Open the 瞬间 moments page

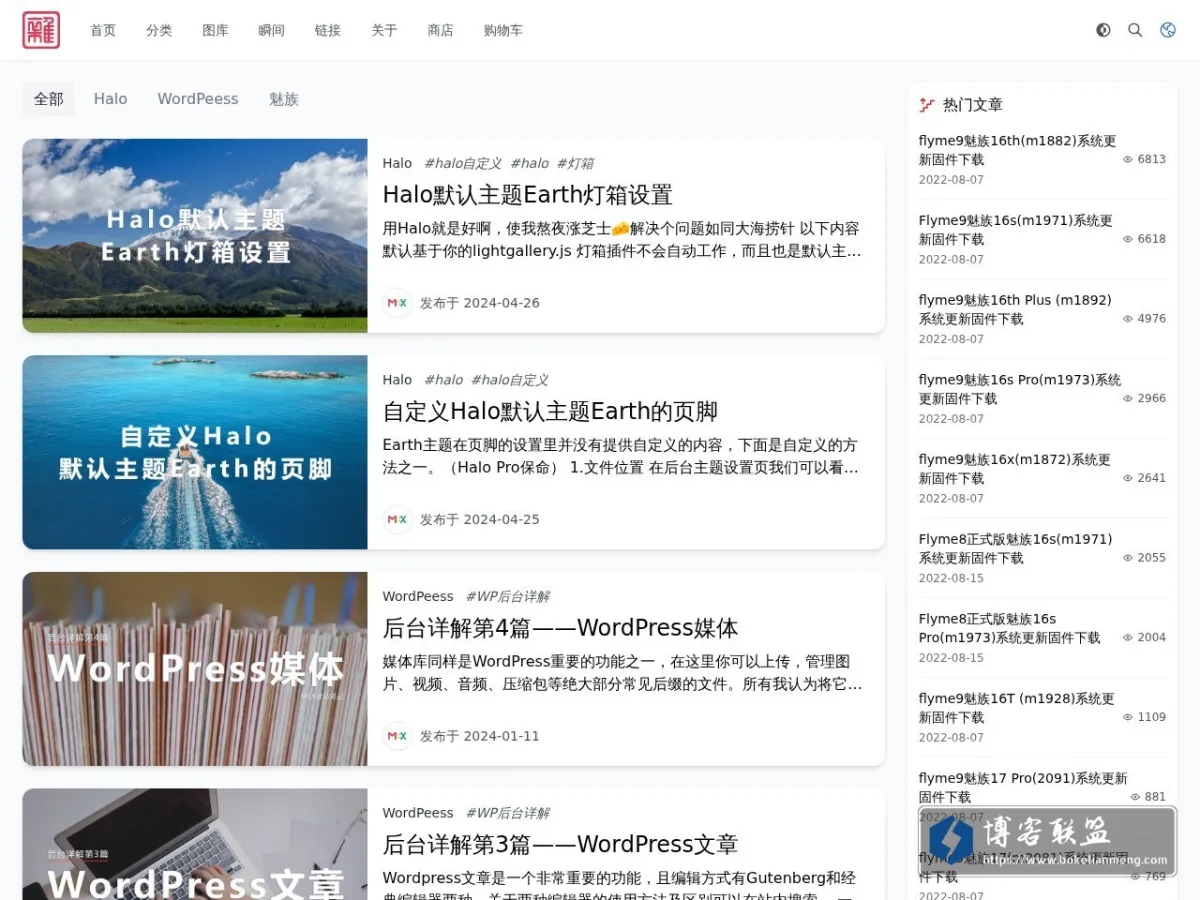tap(271, 30)
